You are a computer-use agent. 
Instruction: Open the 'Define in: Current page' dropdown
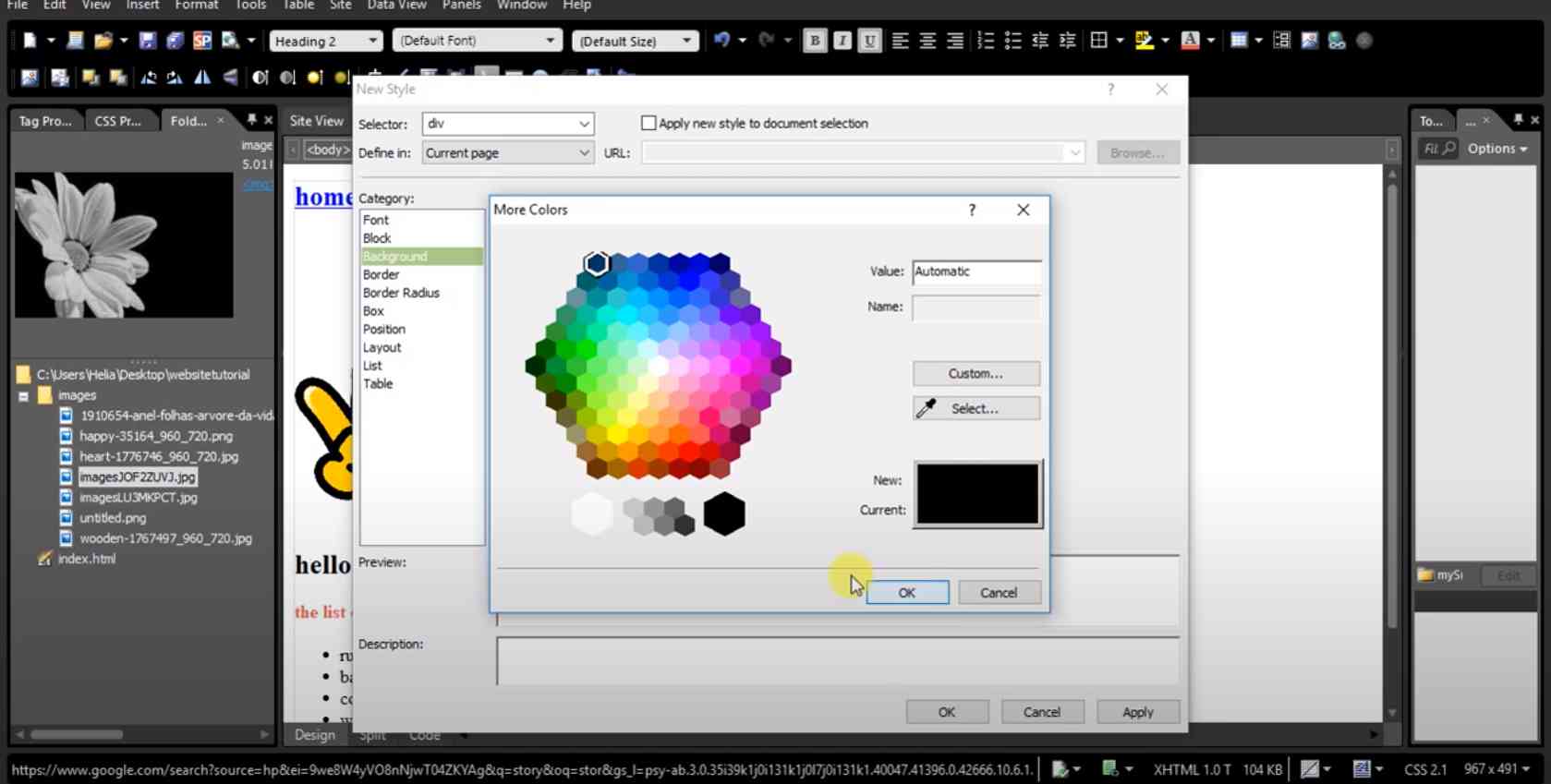(x=508, y=153)
